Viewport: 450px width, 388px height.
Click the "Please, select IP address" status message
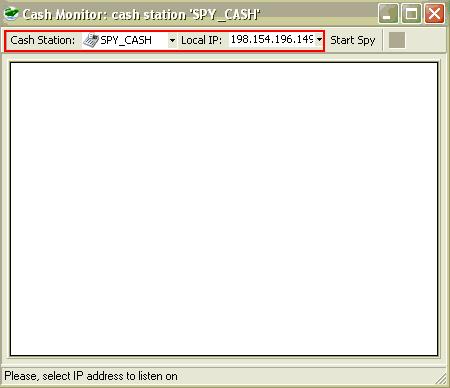pos(91,376)
